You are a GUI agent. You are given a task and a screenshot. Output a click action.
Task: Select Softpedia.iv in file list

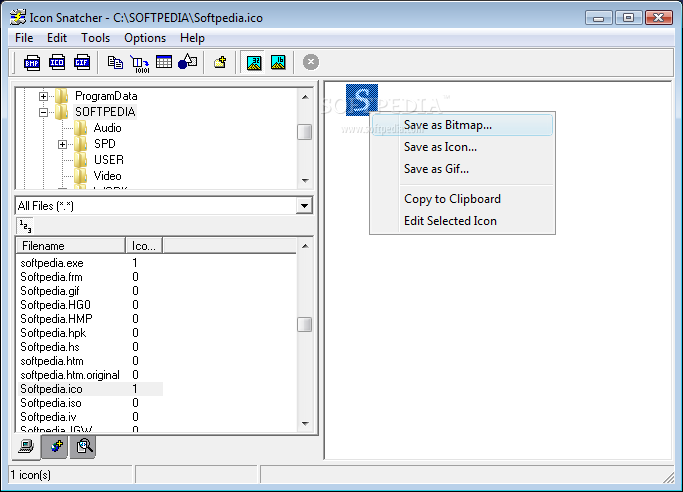48,417
